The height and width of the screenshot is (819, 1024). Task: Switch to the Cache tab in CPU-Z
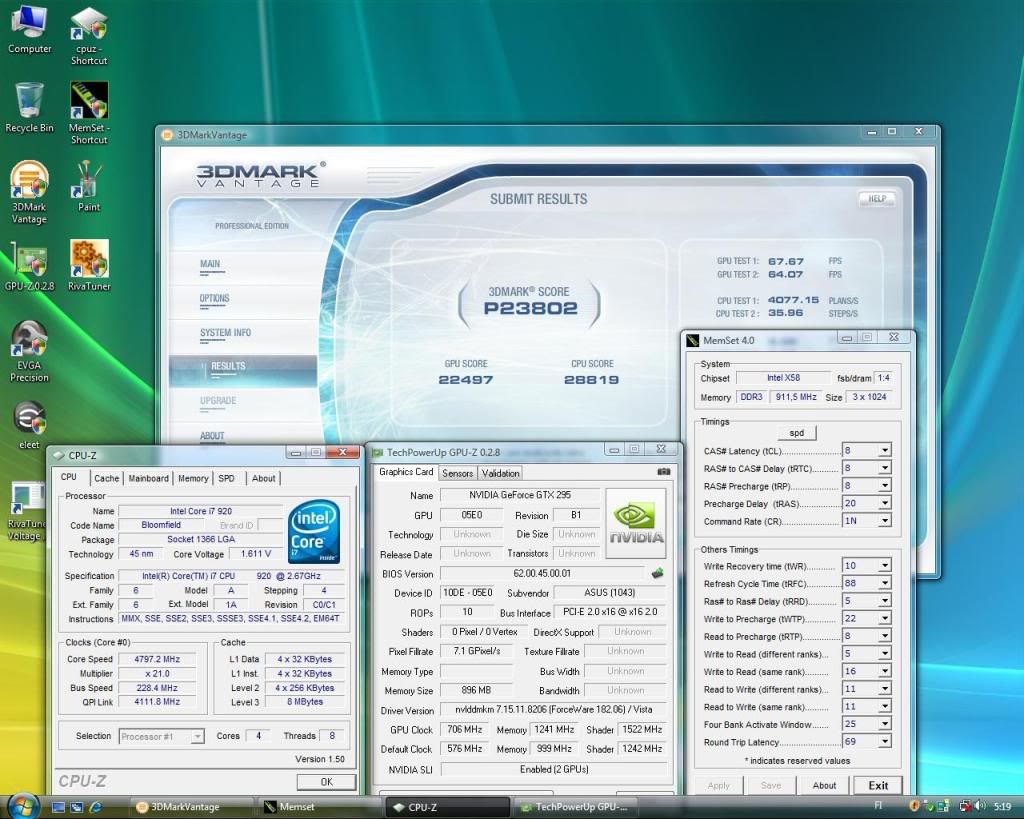[106, 478]
